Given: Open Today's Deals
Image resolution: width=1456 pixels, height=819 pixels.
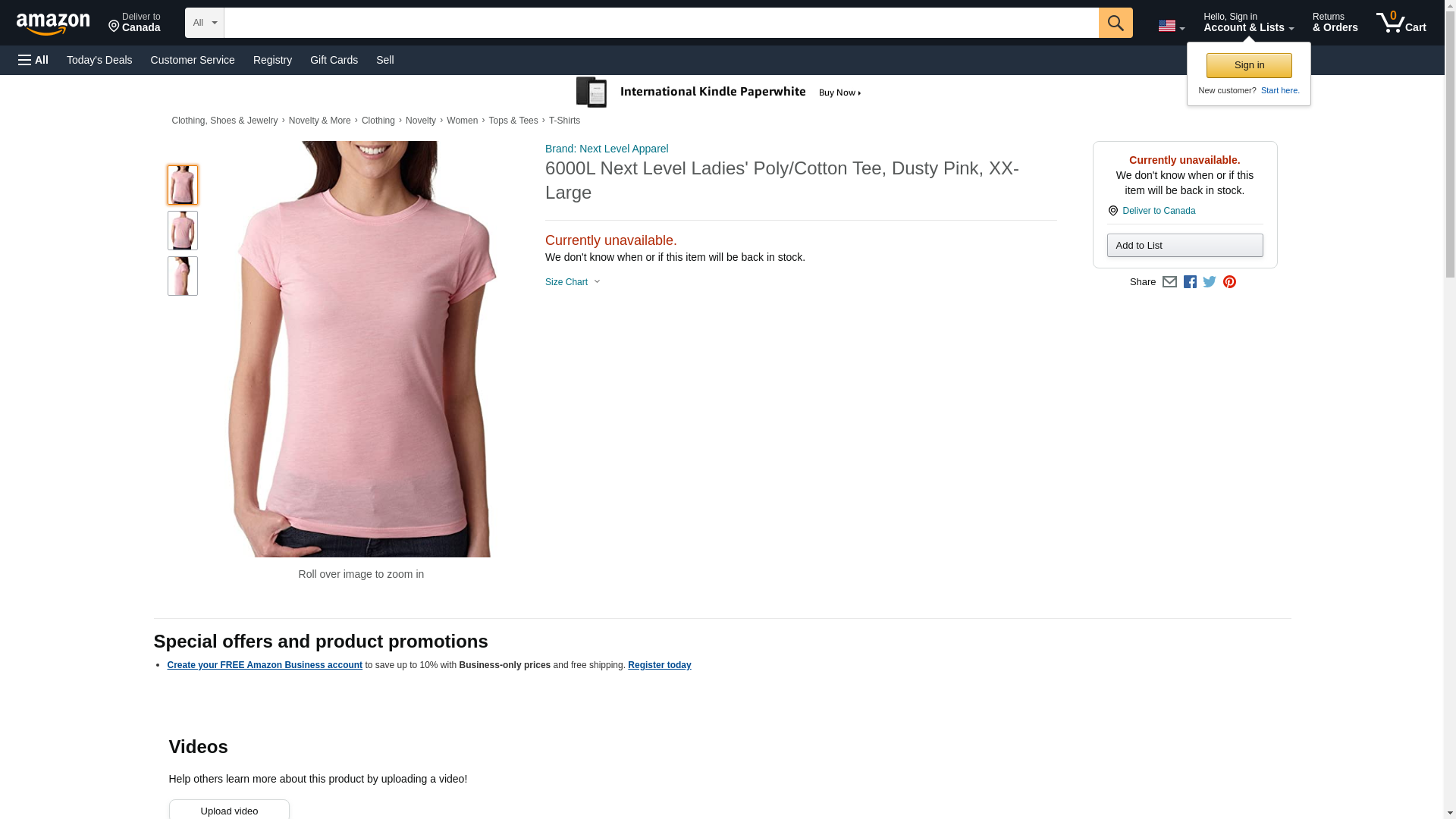Looking at the screenshot, I should click(99, 60).
